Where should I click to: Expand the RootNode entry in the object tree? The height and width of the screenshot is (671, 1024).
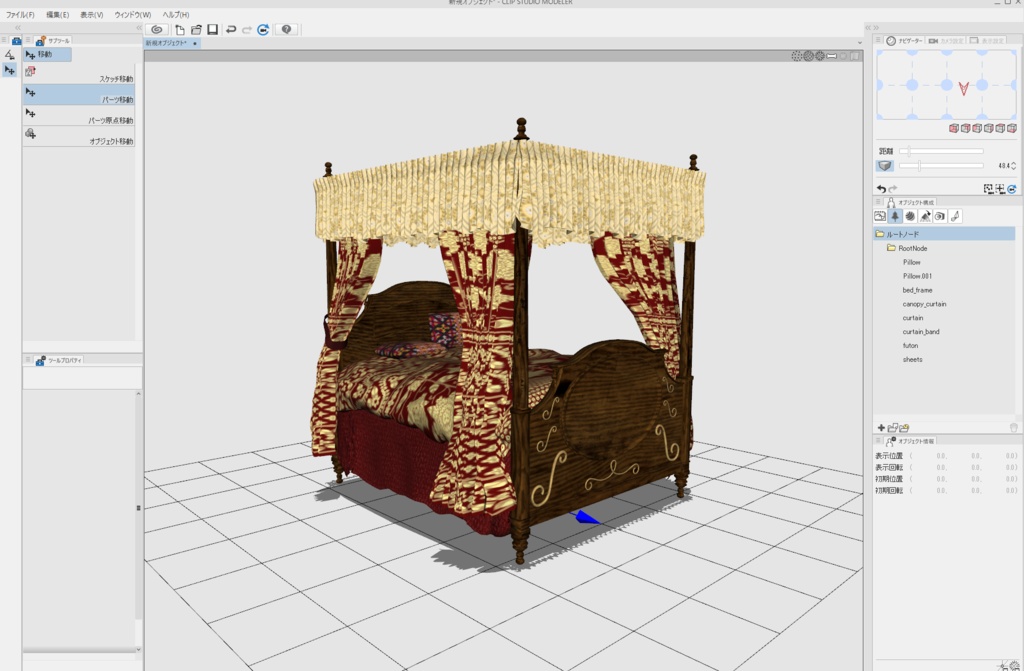point(889,247)
